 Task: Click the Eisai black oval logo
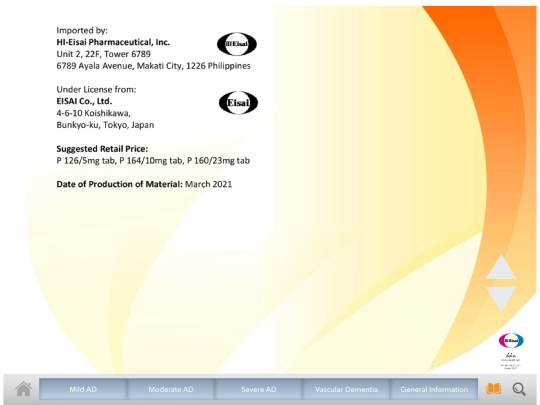click(x=238, y=103)
